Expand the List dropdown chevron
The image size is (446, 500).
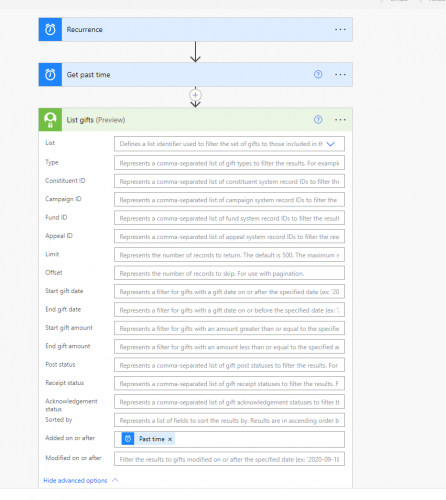coord(330,144)
